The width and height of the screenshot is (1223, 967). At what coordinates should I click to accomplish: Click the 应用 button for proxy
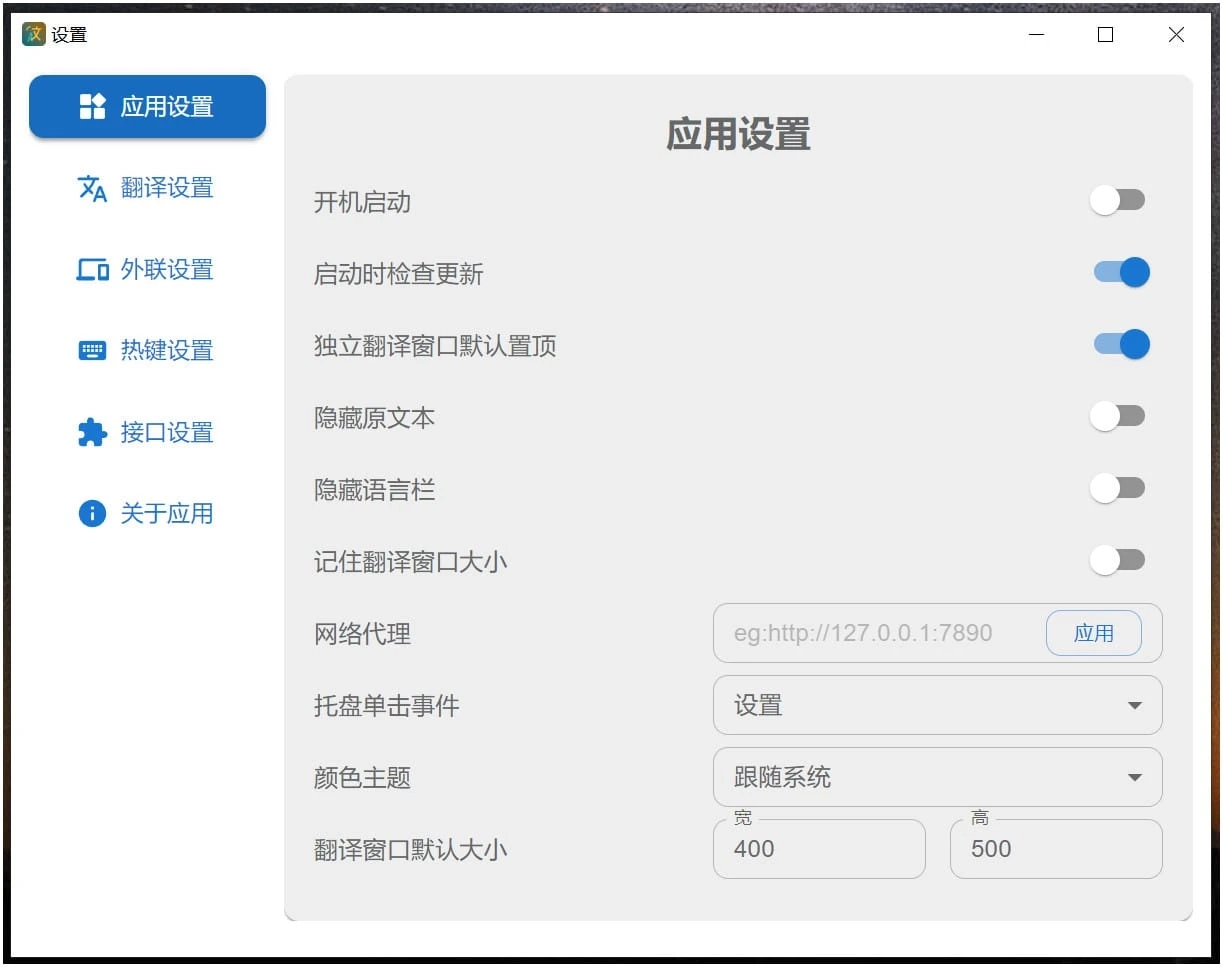1093,633
